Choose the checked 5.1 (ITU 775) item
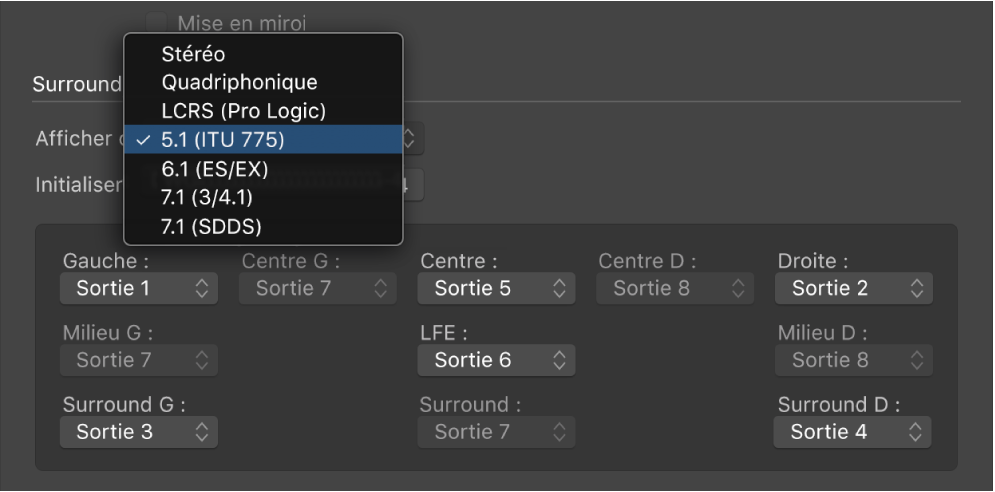The image size is (995, 492). coord(222,140)
